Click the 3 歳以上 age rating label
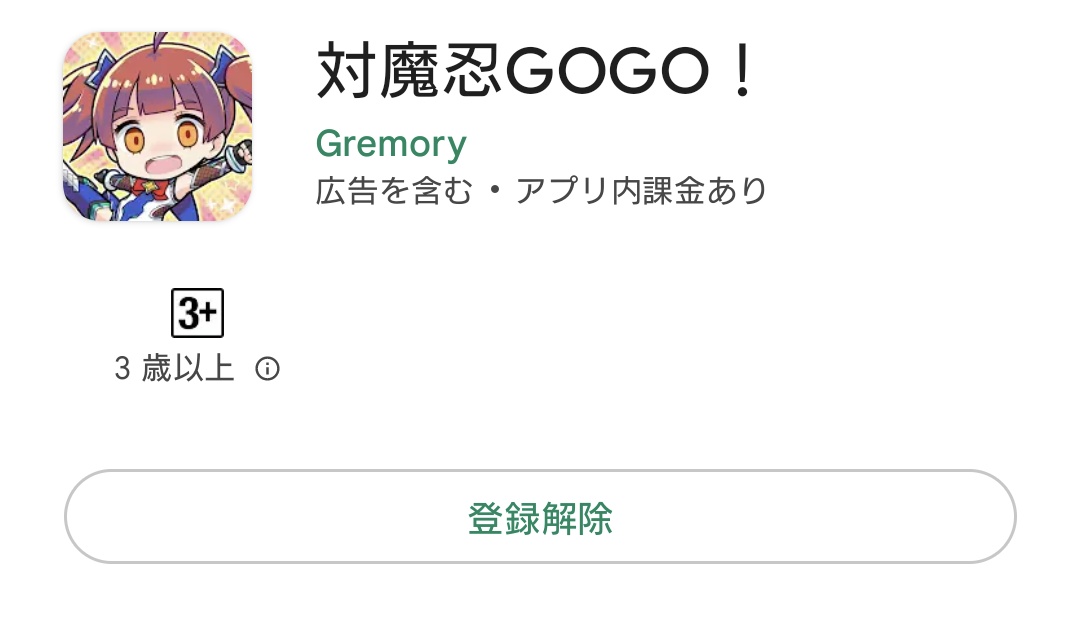Viewport: 1080px width, 626px height. tap(174, 368)
